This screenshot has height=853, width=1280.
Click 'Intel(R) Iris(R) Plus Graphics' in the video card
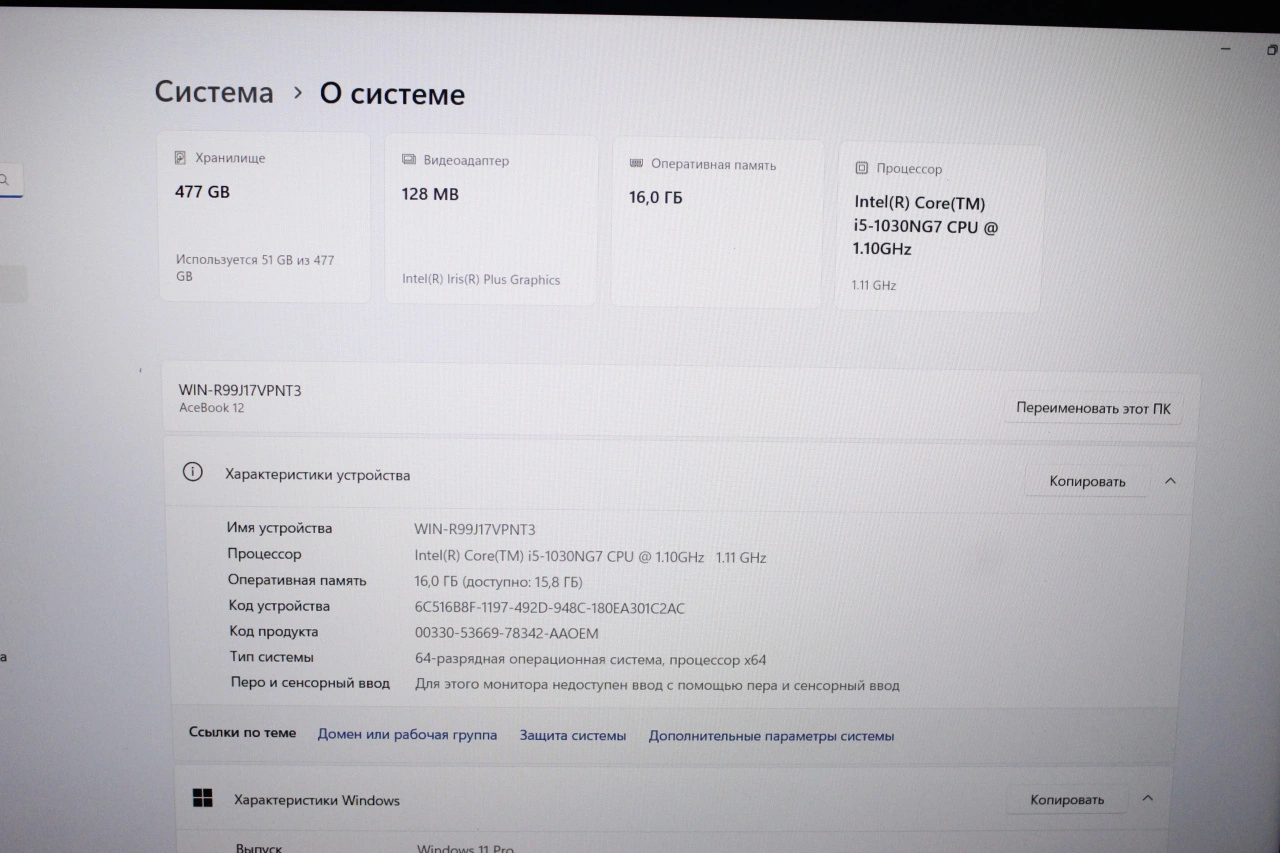click(x=481, y=280)
